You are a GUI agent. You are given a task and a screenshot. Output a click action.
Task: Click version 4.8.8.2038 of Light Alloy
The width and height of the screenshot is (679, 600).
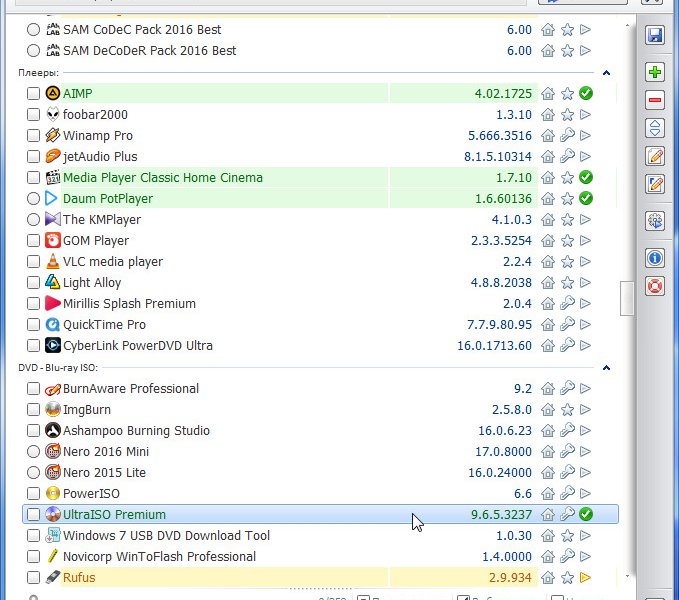click(x=501, y=283)
